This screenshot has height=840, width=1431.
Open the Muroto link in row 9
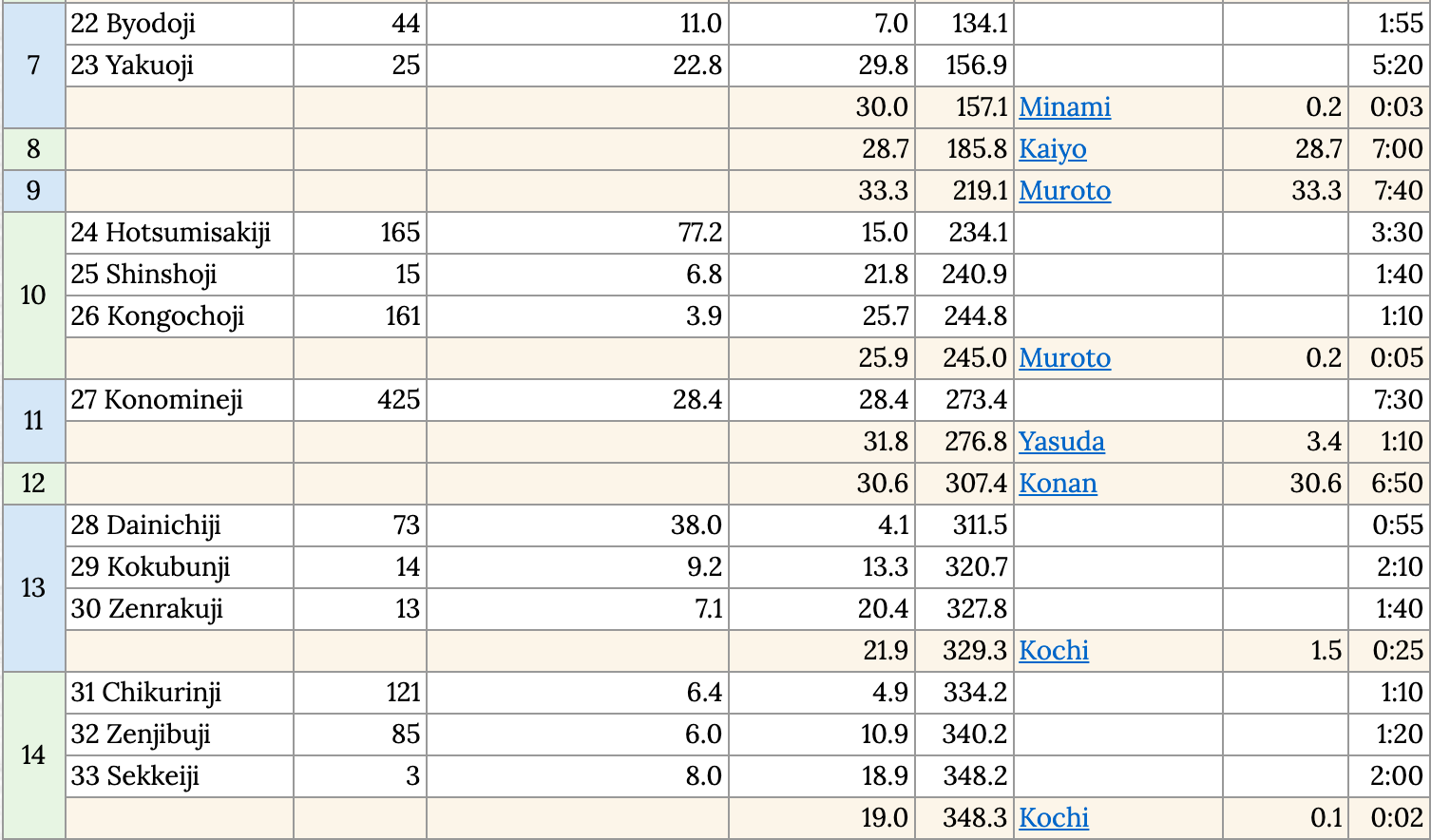tap(1064, 191)
